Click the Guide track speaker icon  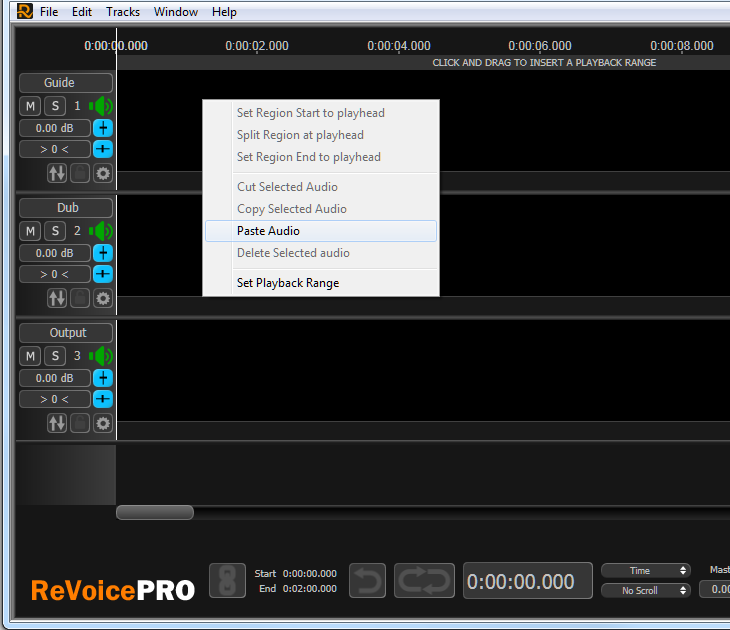(102, 106)
